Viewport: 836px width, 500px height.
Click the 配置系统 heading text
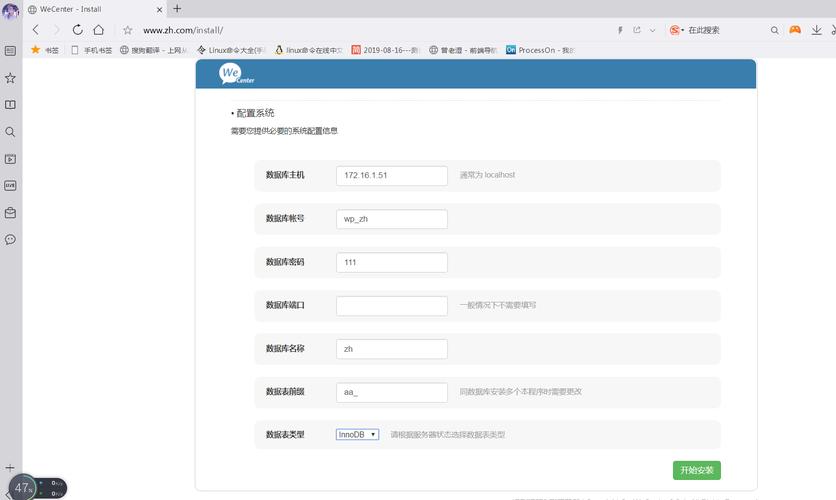(255, 113)
